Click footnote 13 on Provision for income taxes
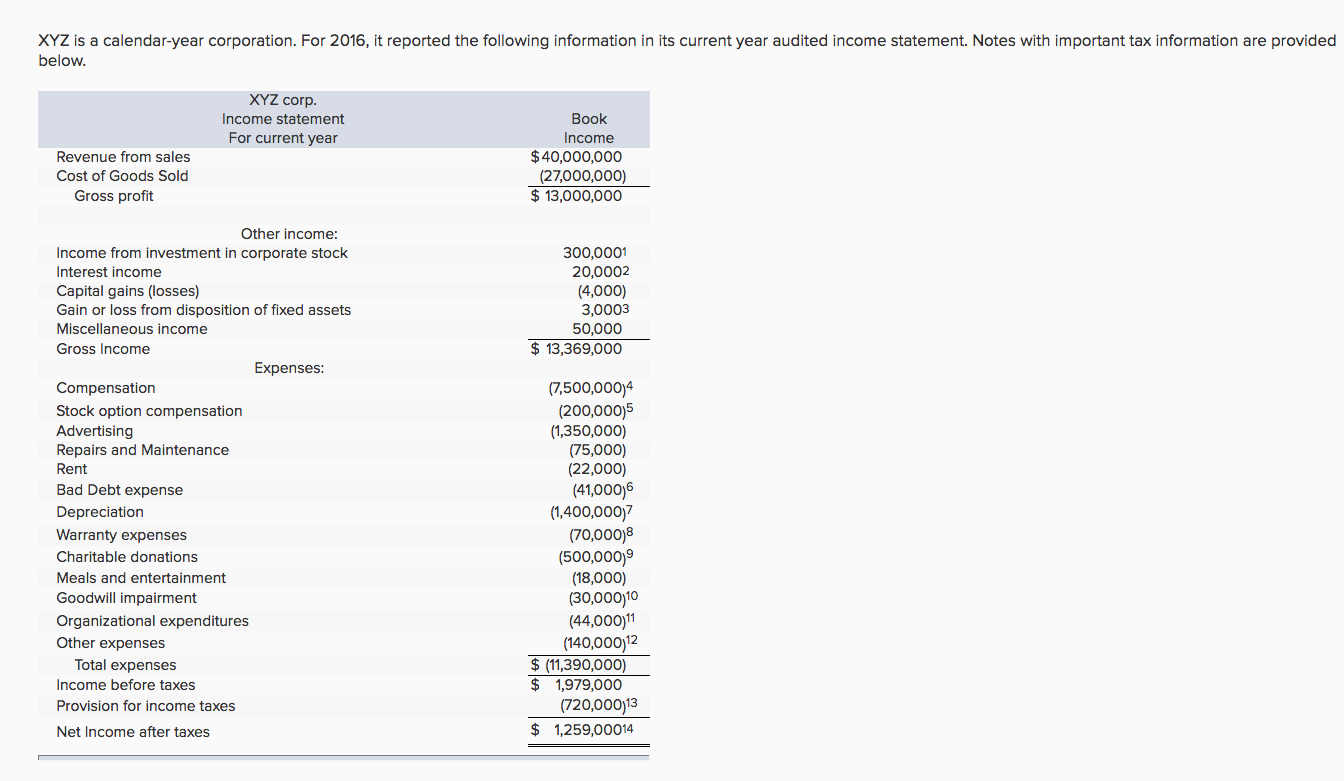The image size is (1344, 781). 633,702
